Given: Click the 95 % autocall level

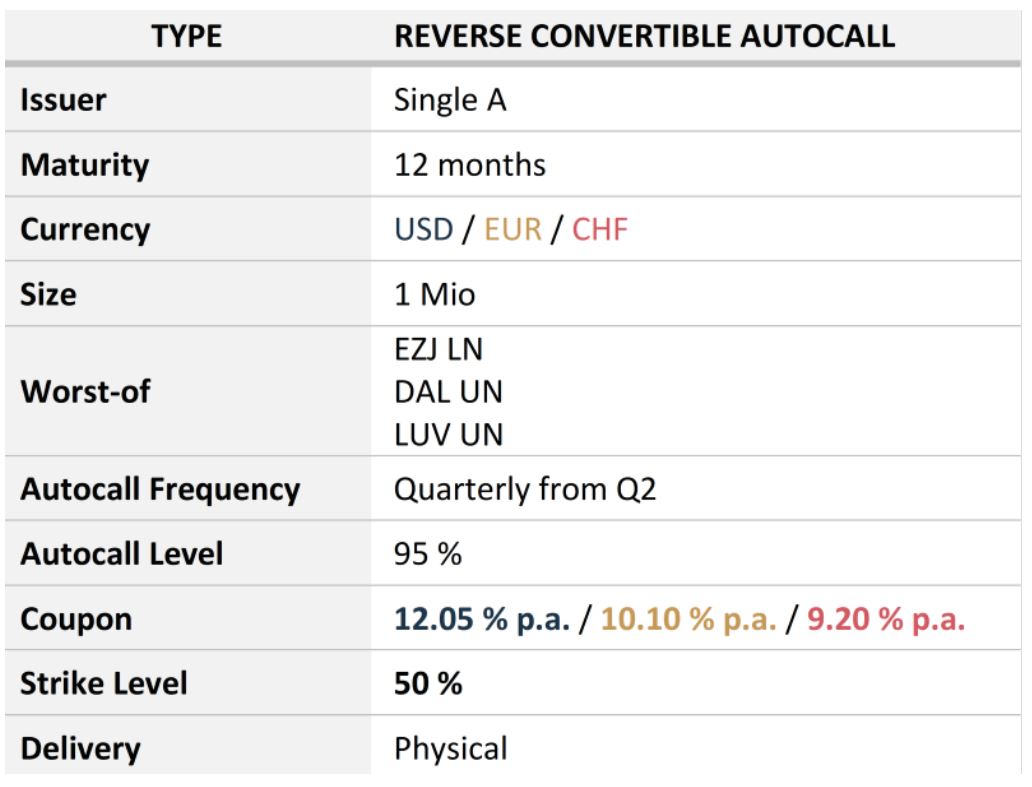Looking at the screenshot, I should [x=428, y=554].
